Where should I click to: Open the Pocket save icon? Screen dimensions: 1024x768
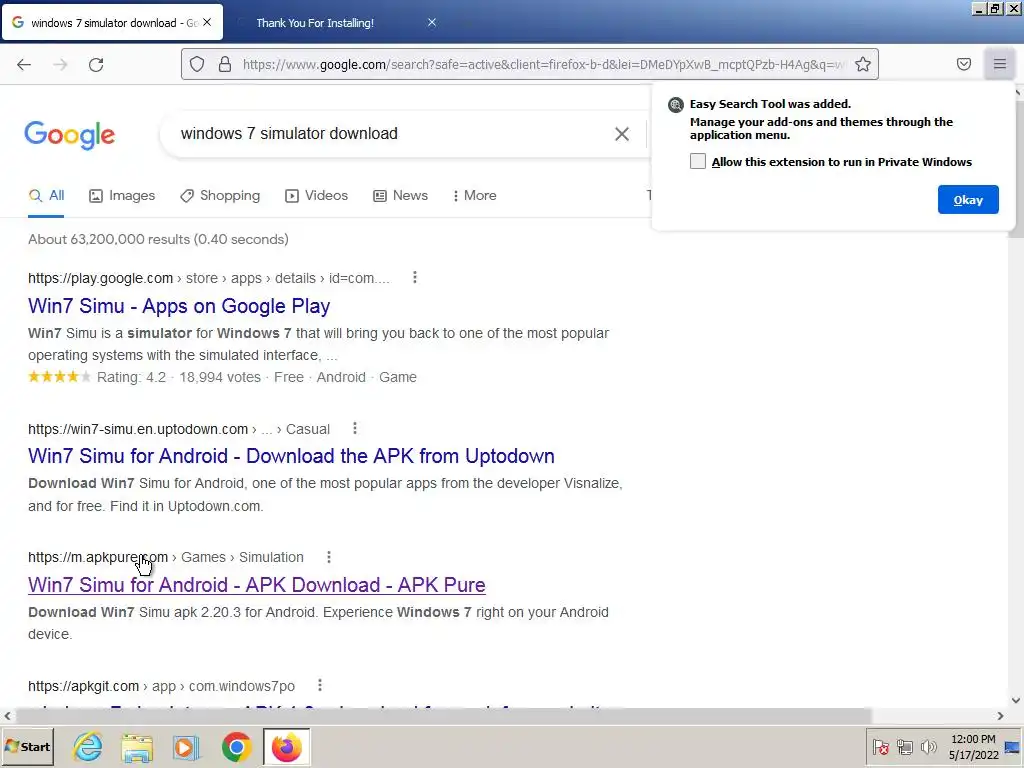[964, 64]
